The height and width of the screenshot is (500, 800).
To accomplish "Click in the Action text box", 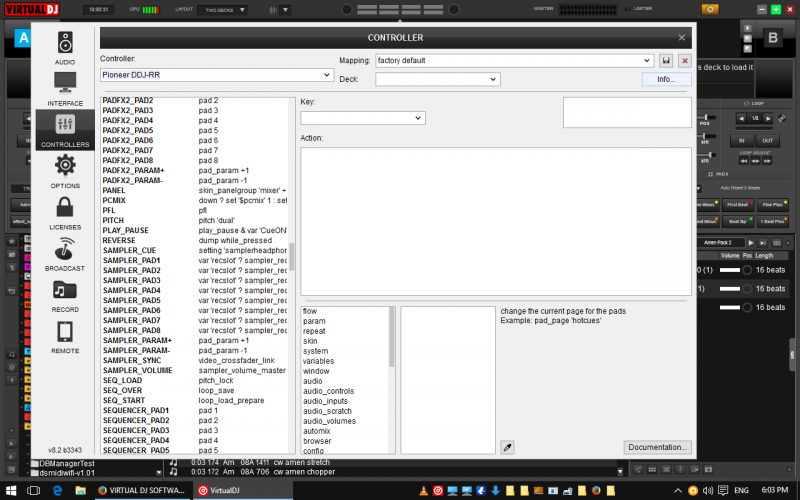I will [x=496, y=221].
